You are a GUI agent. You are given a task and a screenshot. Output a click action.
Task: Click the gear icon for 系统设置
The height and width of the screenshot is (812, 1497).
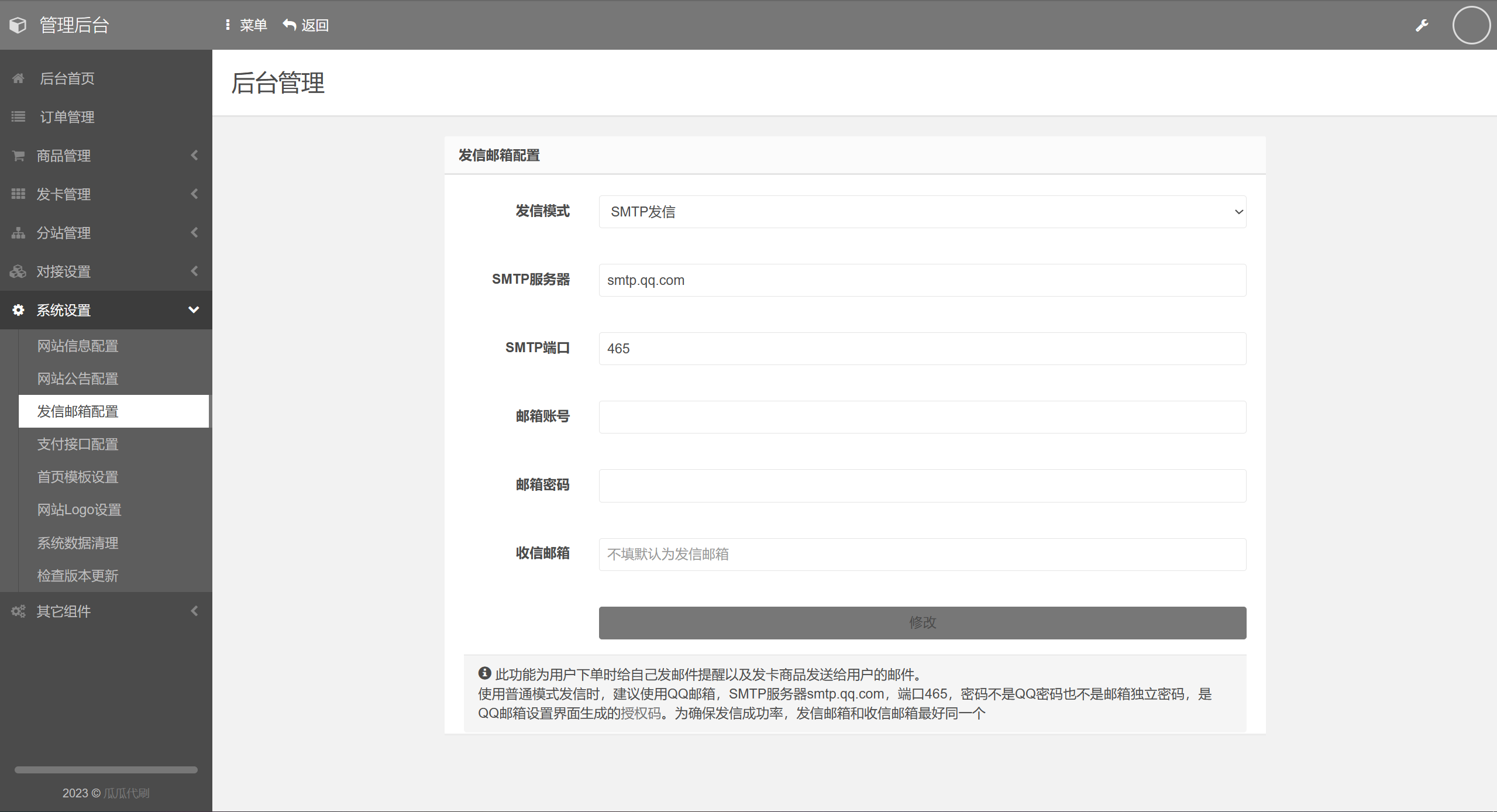pos(18,310)
